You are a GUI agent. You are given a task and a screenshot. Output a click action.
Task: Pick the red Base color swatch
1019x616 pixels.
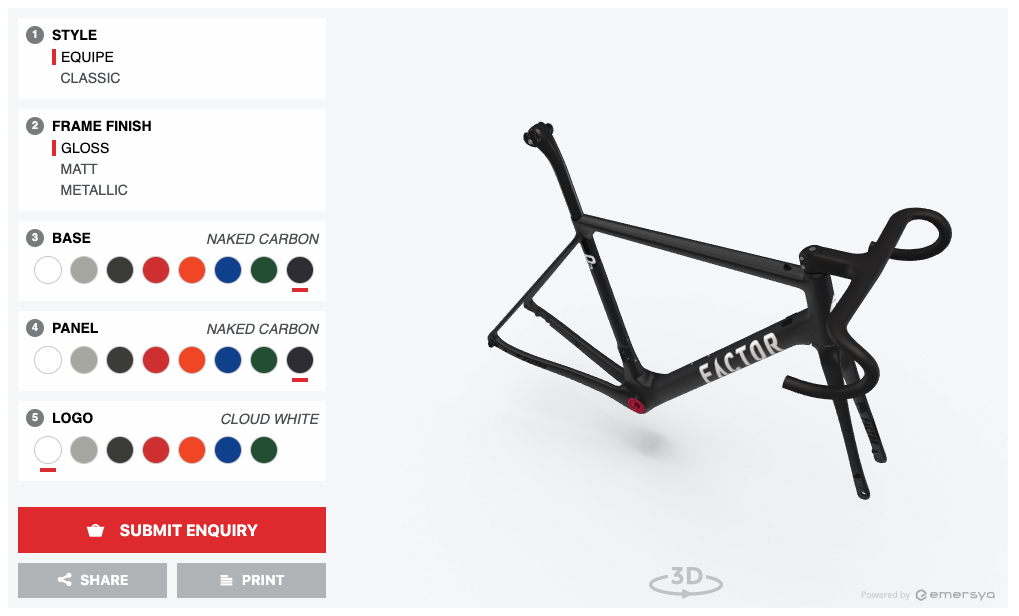click(156, 270)
